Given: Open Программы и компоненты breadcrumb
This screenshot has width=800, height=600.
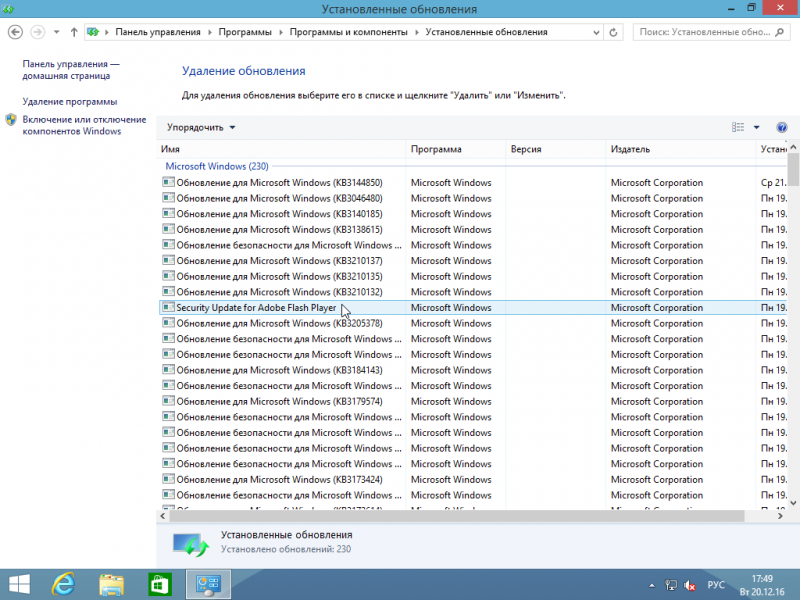Looking at the screenshot, I should pyautogui.click(x=348, y=32).
